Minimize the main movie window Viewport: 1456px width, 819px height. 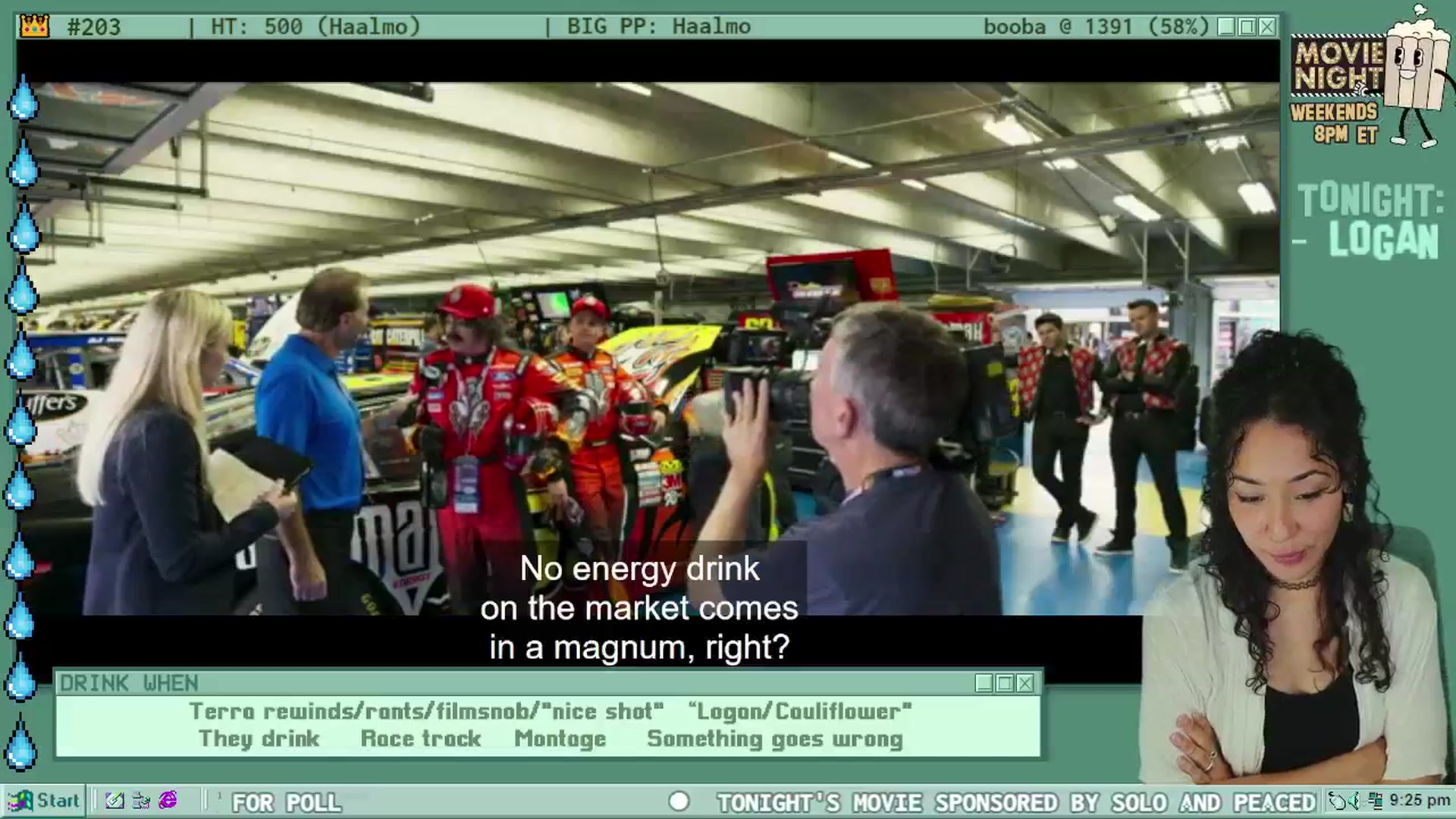[1226, 27]
